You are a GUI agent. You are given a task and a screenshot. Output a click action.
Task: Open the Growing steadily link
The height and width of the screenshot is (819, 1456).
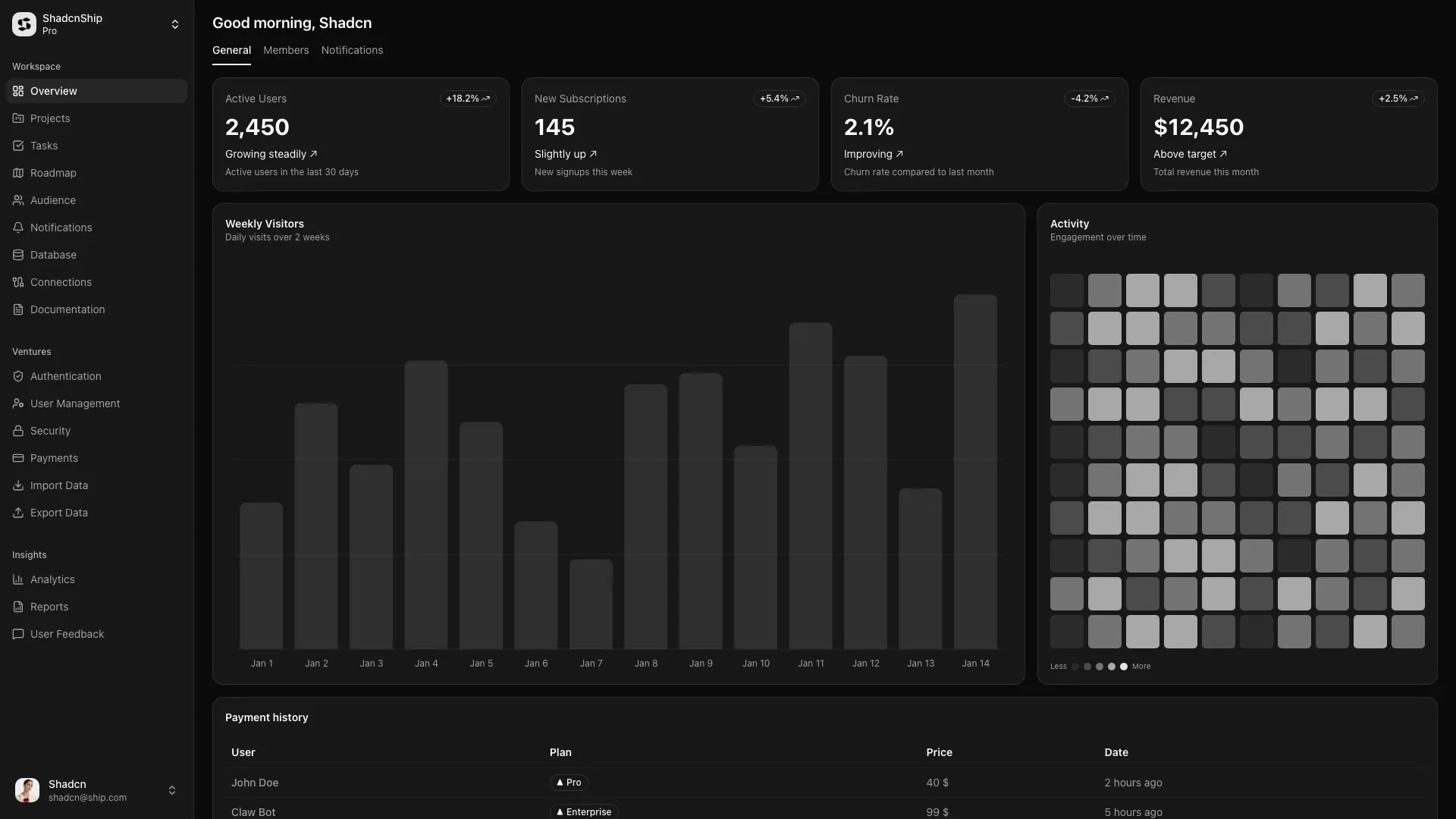coord(270,153)
